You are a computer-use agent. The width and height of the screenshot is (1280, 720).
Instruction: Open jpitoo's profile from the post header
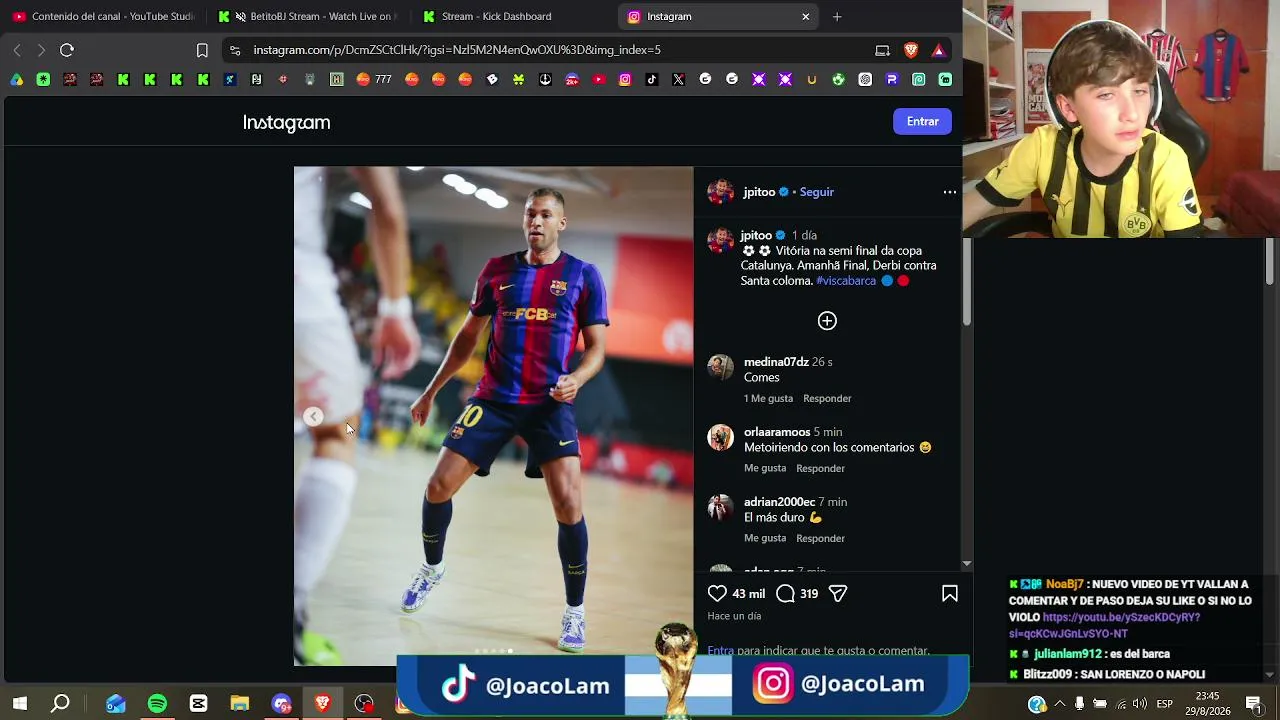(x=759, y=192)
